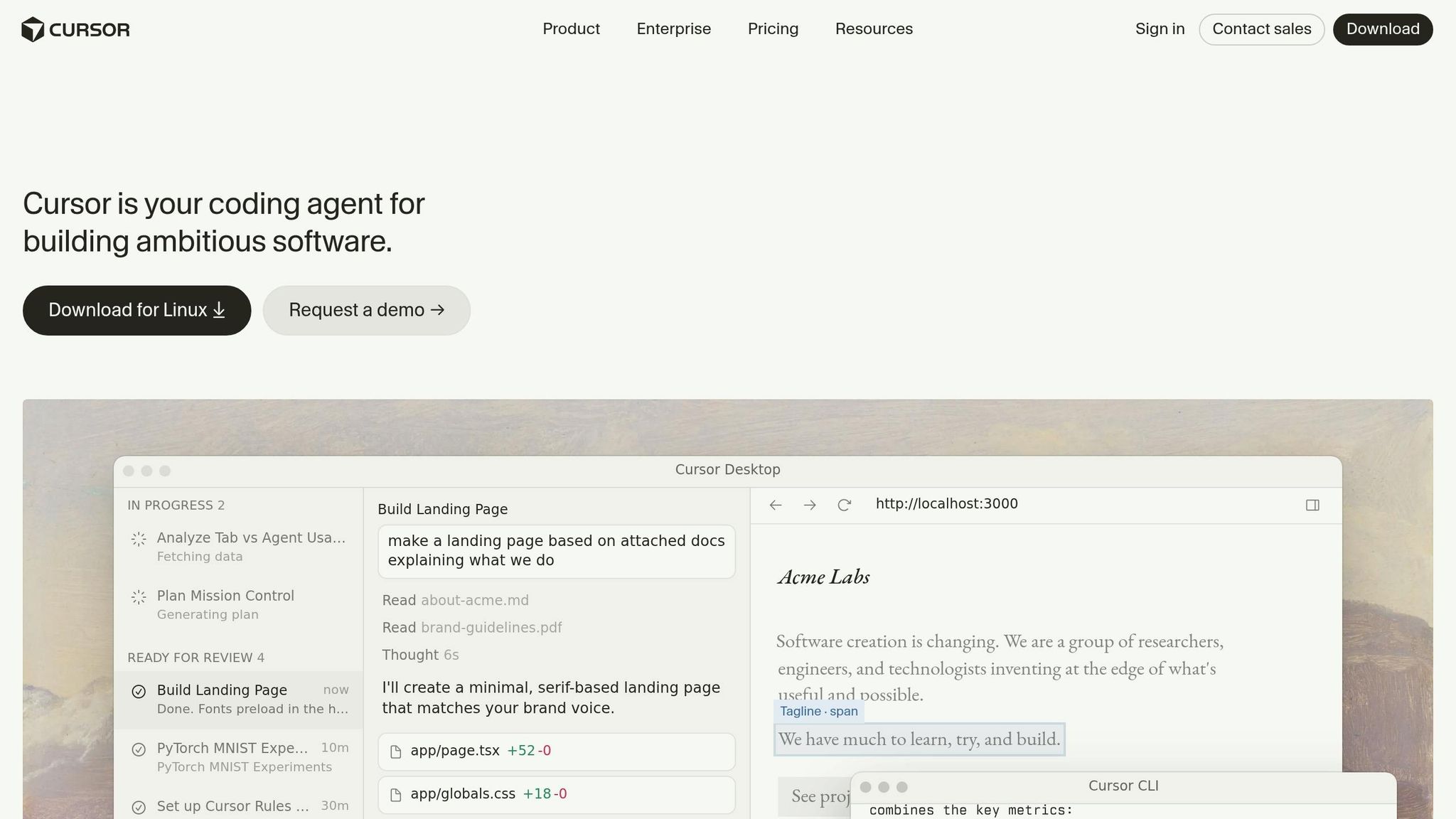This screenshot has width=1456, height=819.
Task: Click the Download button in the header
Action: click(x=1382, y=29)
